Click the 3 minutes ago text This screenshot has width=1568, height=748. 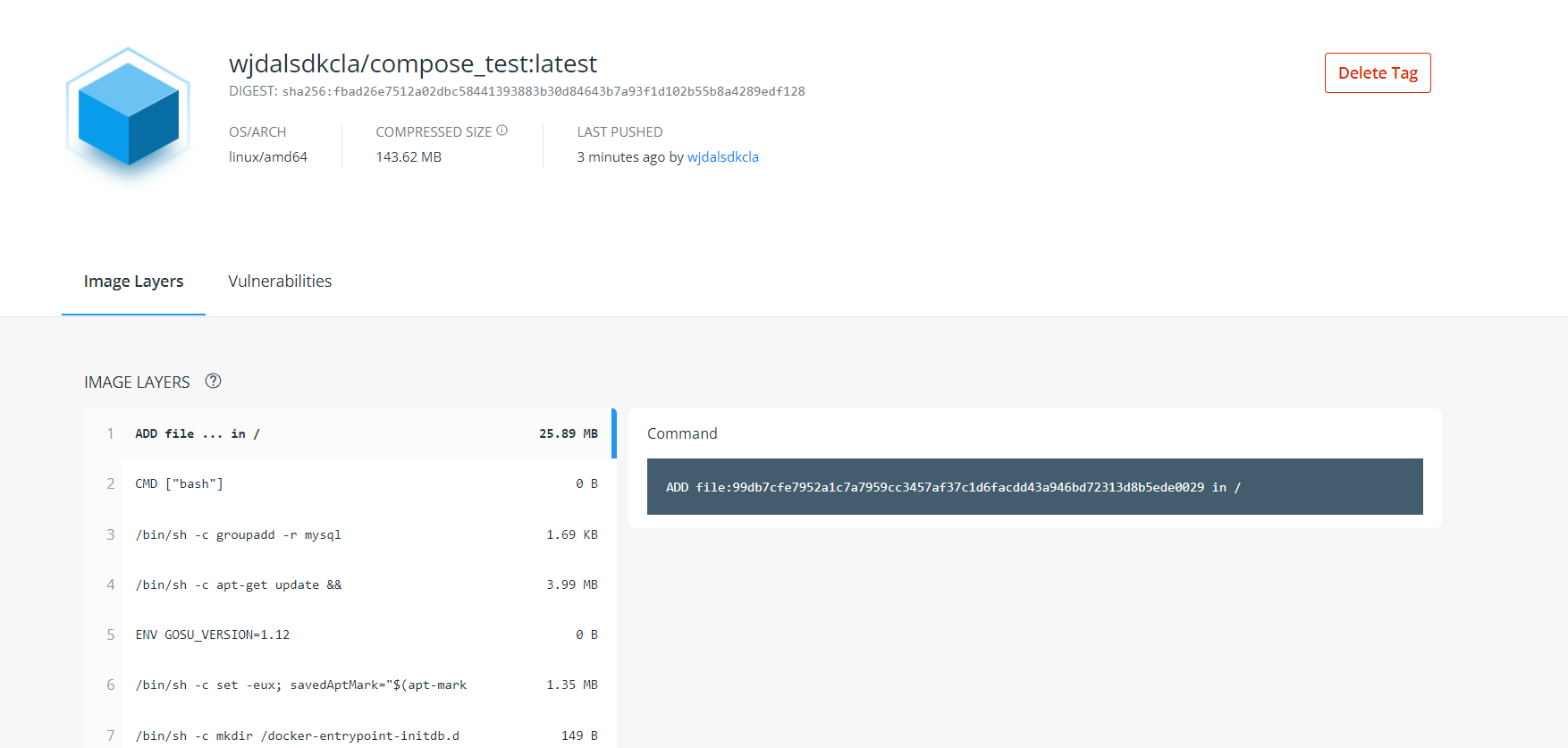tap(621, 156)
